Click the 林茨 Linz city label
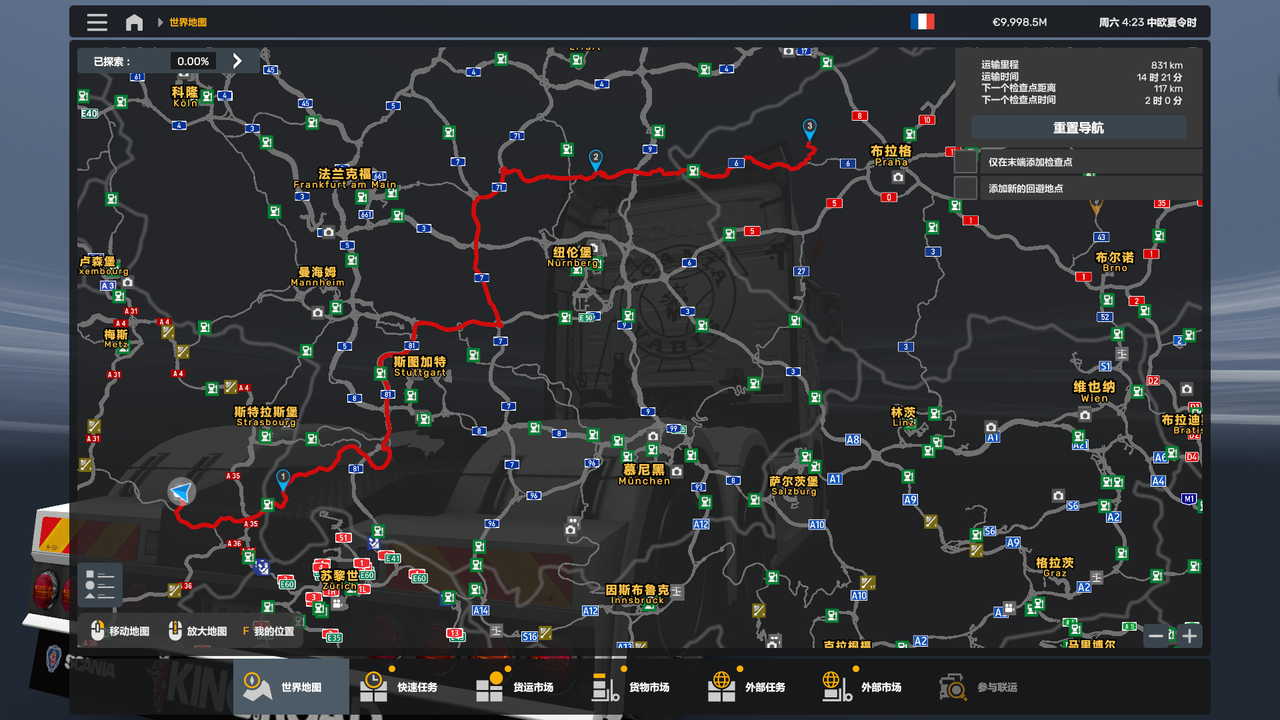Screen dimensions: 1280x720 (x=903, y=416)
